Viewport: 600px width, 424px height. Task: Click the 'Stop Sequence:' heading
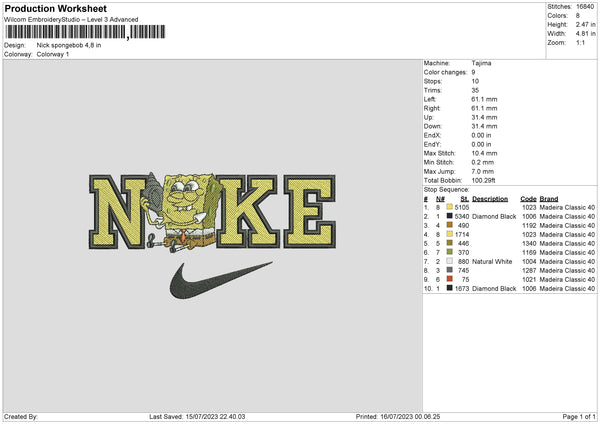click(446, 189)
